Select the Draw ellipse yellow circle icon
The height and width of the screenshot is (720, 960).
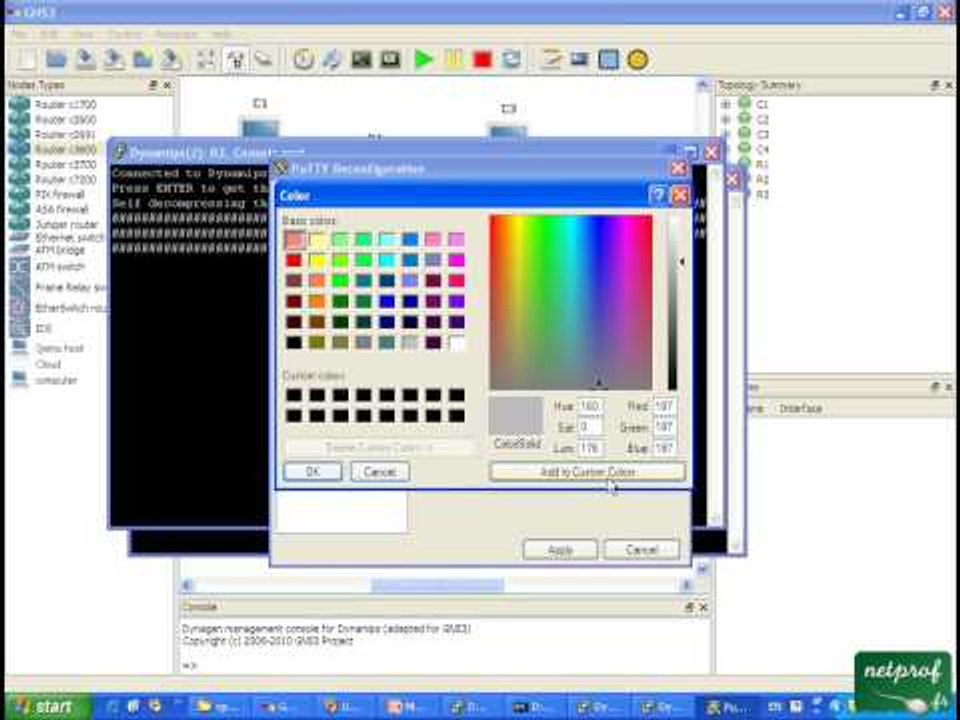click(x=637, y=59)
